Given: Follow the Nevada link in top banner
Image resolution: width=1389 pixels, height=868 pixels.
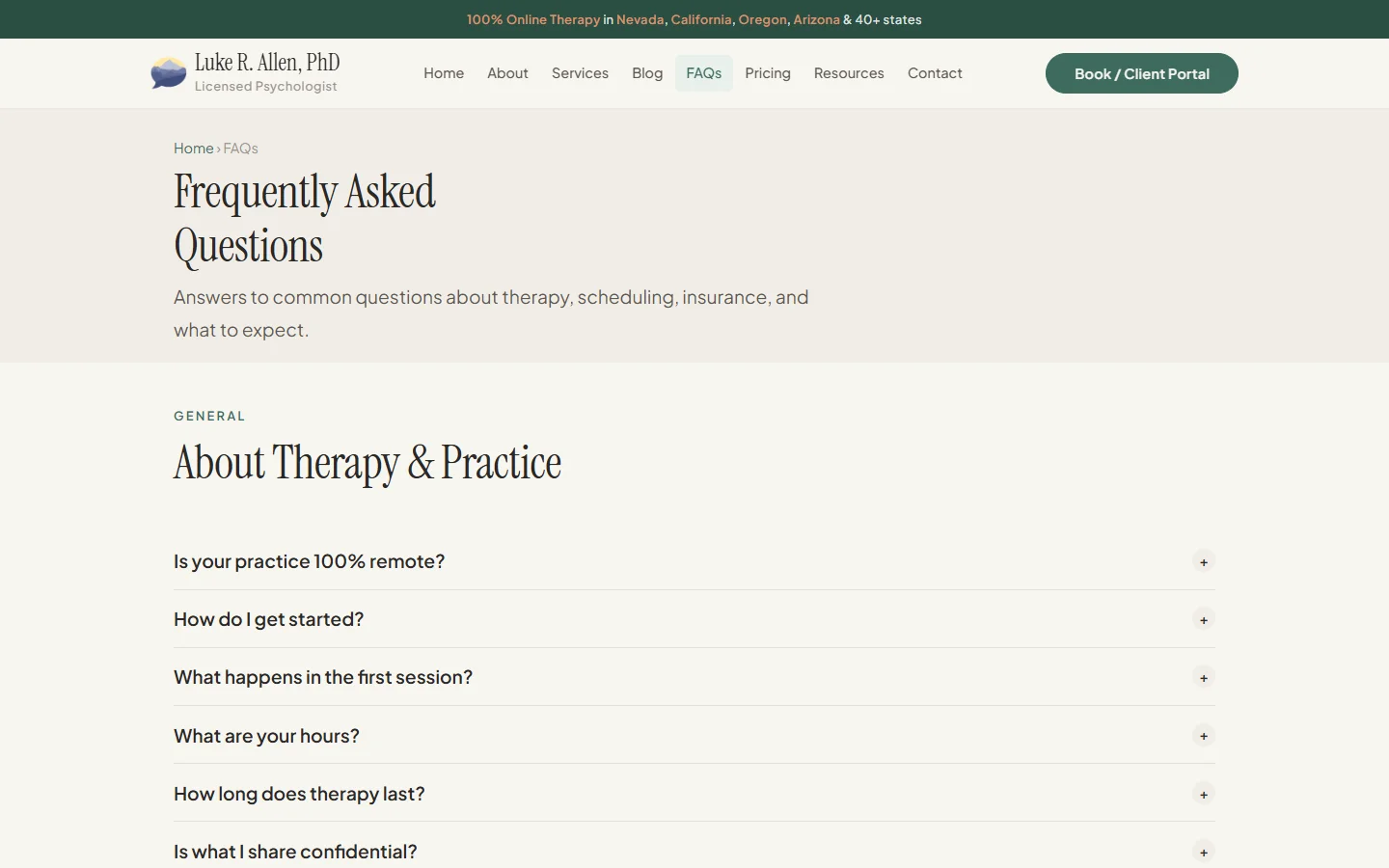Looking at the screenshot, I should (640, 19).
